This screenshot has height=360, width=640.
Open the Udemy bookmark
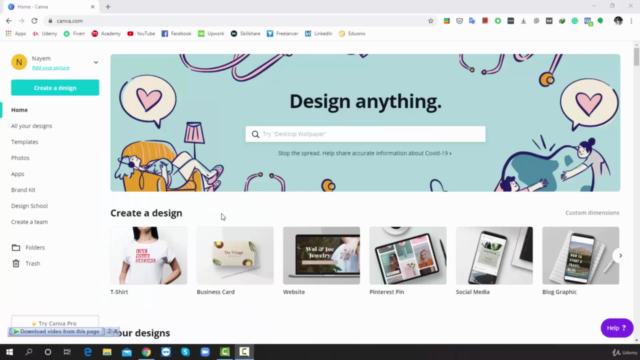(x=45, y=33)
